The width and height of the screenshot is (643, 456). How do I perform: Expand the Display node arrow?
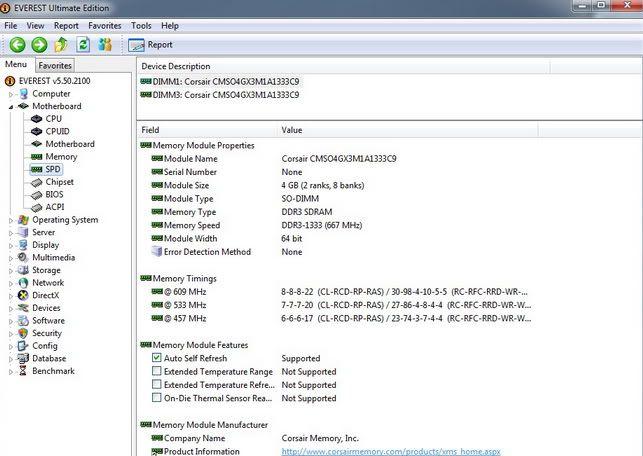click(x=11, y=246)
